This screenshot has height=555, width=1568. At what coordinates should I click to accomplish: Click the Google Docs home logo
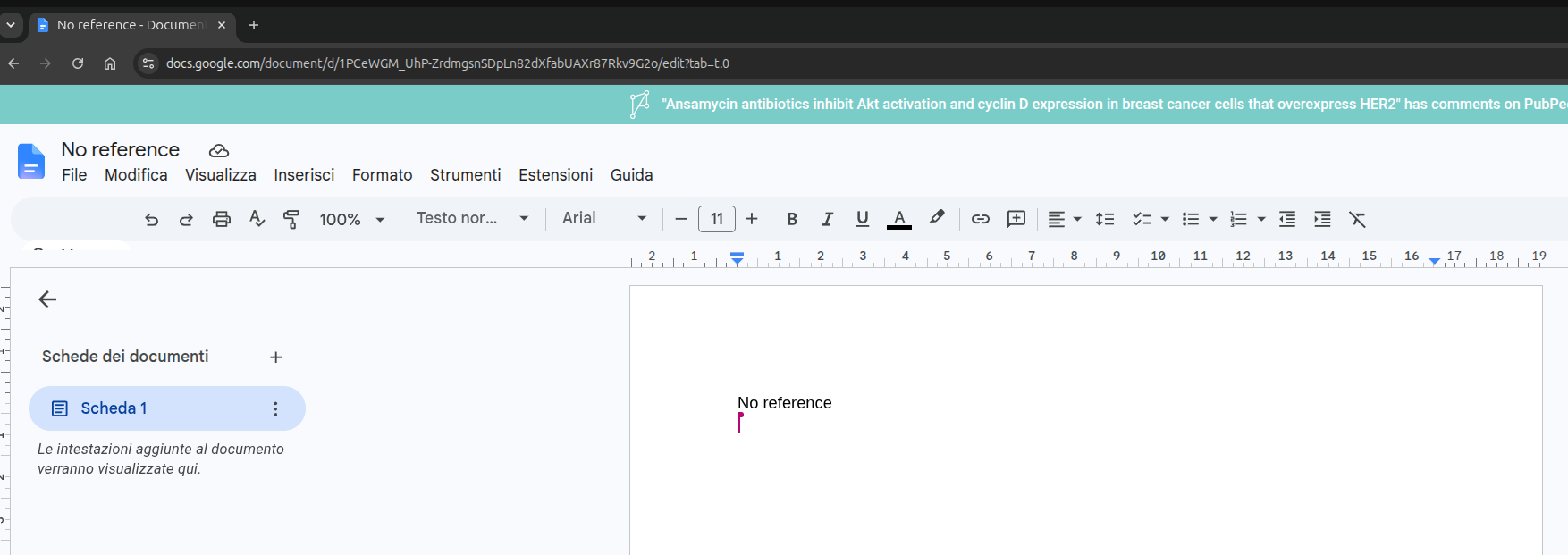pos(31,161)
